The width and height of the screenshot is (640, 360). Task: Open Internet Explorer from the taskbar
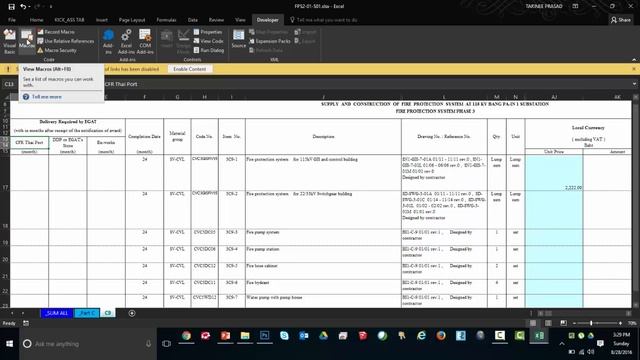coord(421,336)
